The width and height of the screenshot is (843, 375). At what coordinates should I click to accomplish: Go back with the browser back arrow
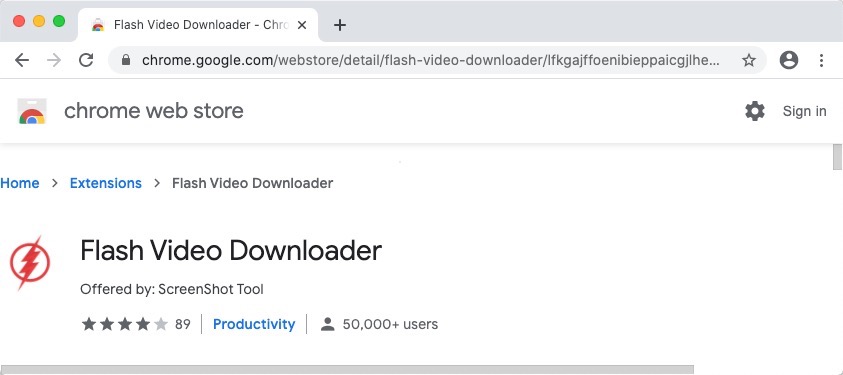click(x=22, y=60)
